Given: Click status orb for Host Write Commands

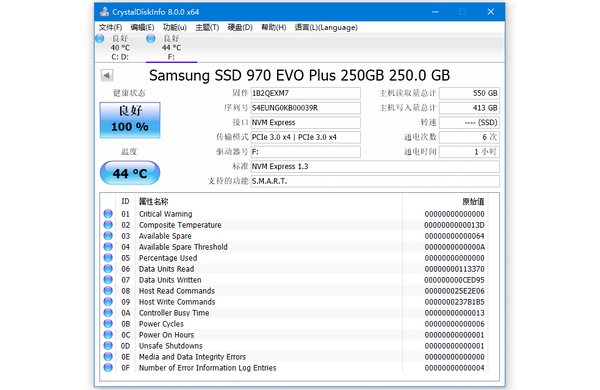Looking at the screenshot, I should pyautogui.click(x=108, y=302).
